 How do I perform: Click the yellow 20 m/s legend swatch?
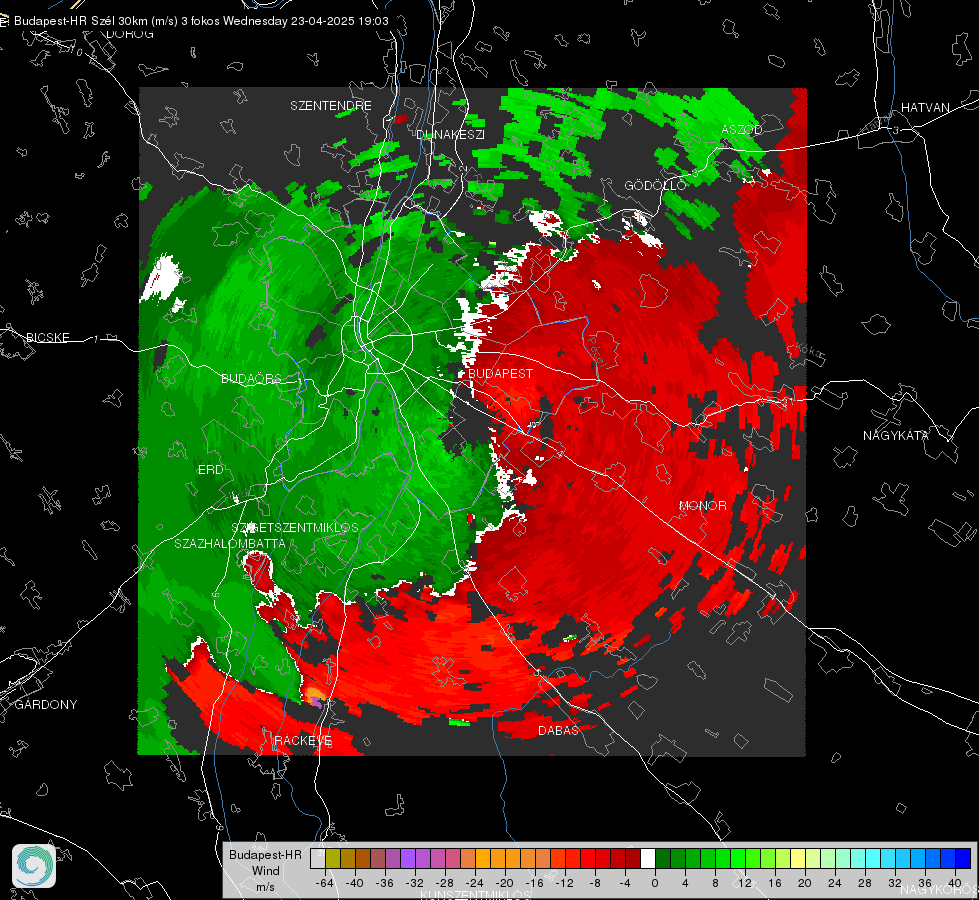(x=799, y=859)
